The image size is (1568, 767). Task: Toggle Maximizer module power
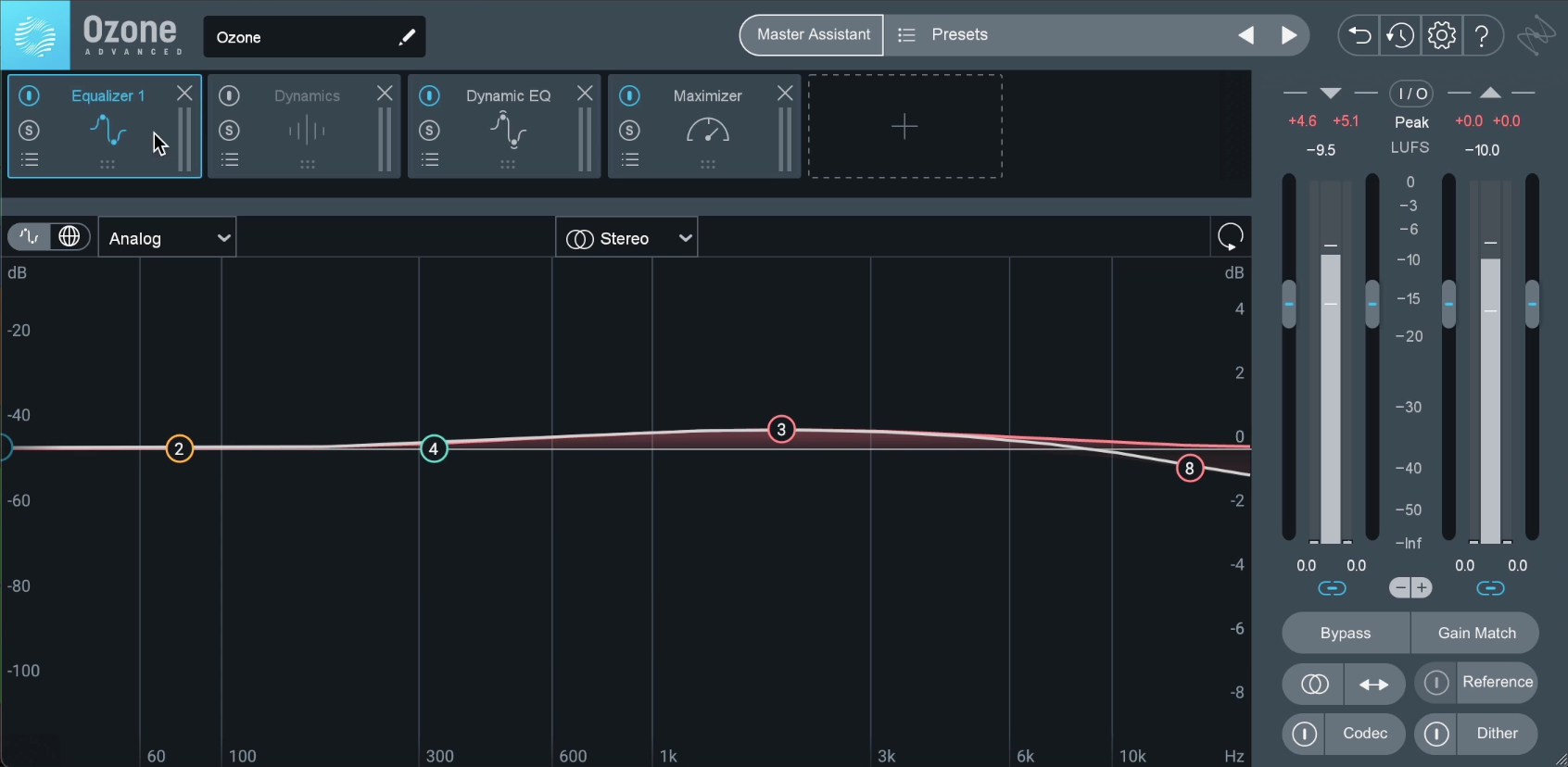coord(630,95)
